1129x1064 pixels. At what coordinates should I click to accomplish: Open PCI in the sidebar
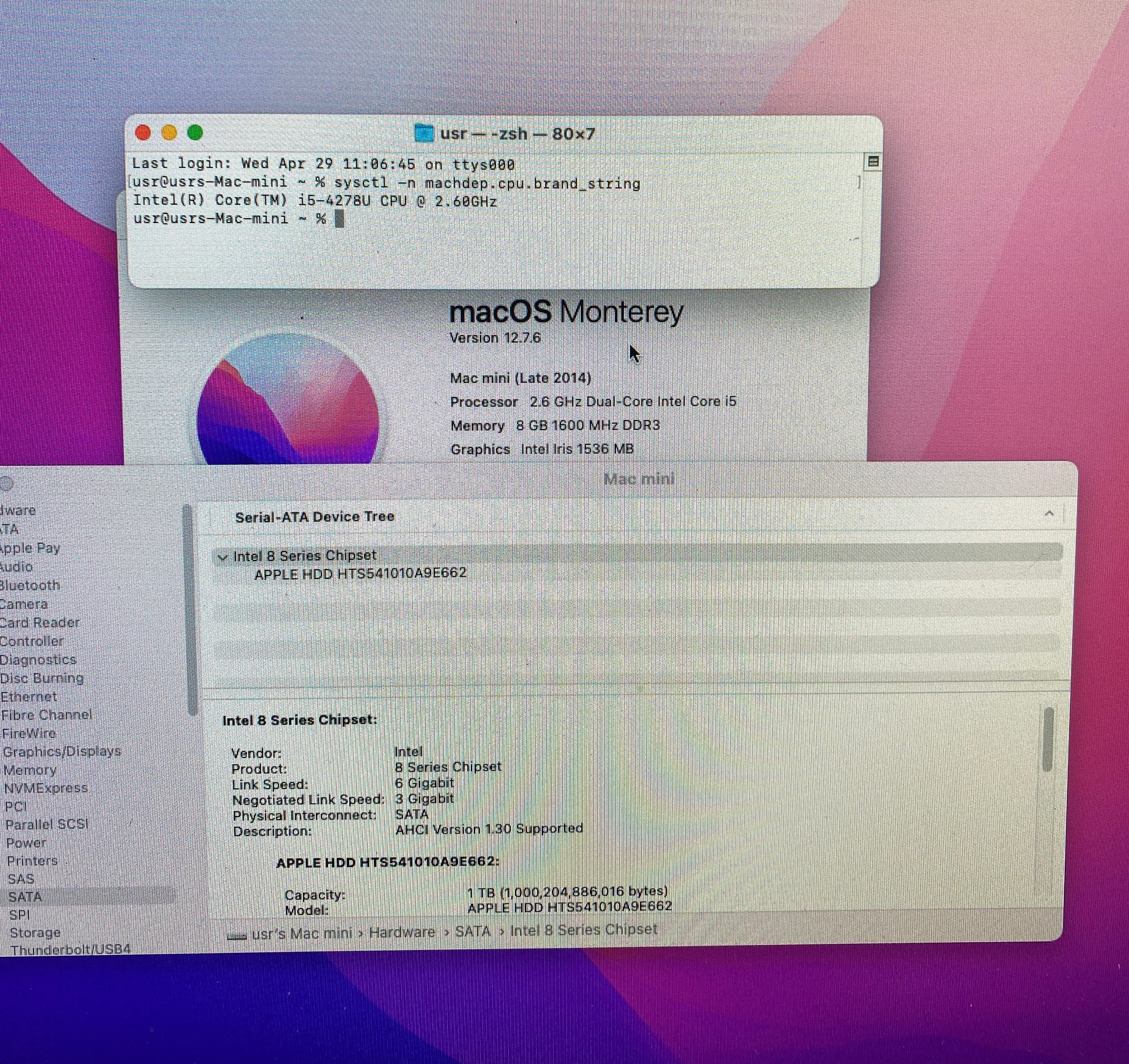pos(16,806)
